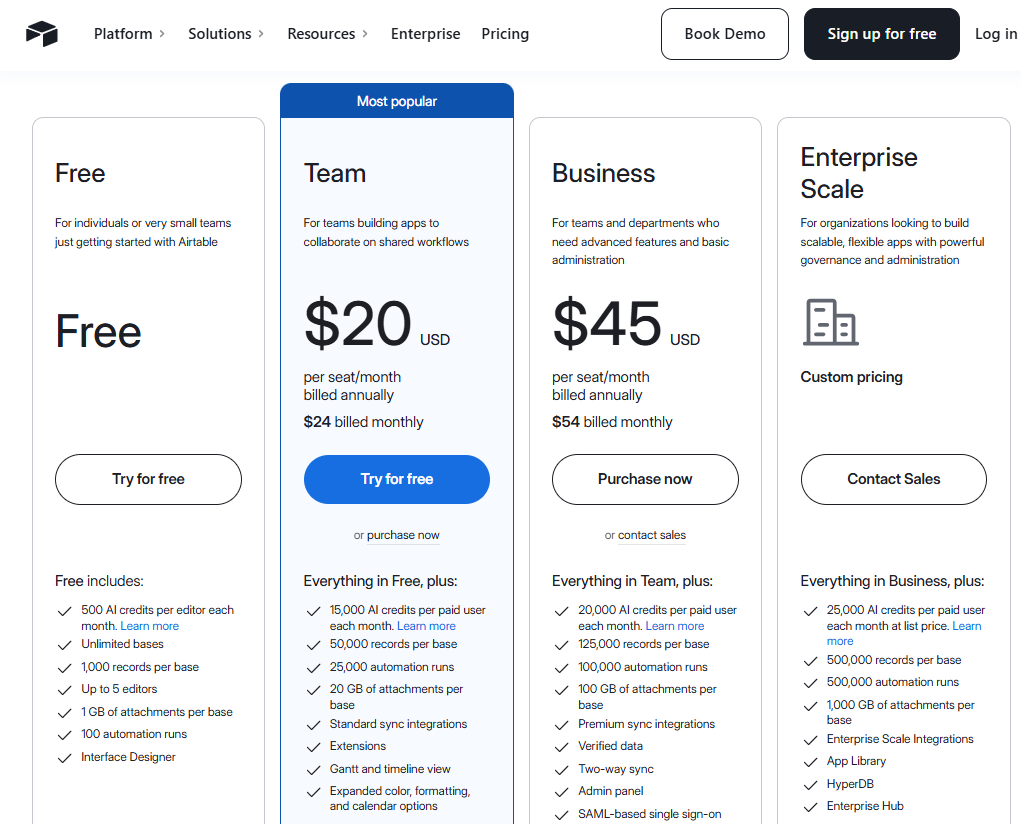Click checkmark beside Up to 5 editors

(x=64, y=690)
